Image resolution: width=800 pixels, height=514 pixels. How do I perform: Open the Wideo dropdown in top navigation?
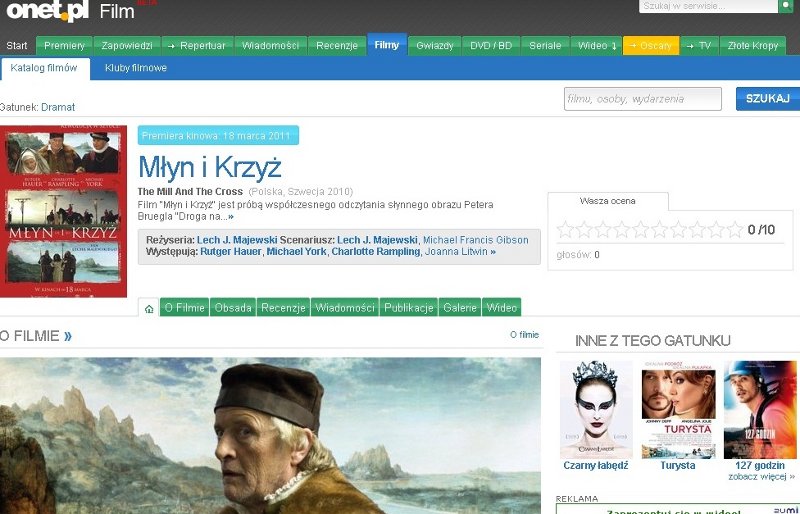click(597, 46)
